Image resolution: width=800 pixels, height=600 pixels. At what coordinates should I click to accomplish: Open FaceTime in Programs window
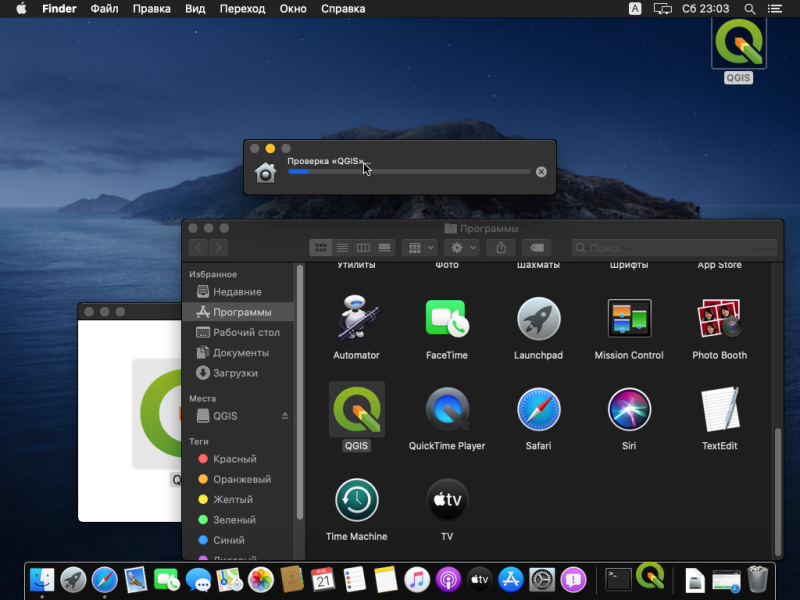(x=447, y=318)
